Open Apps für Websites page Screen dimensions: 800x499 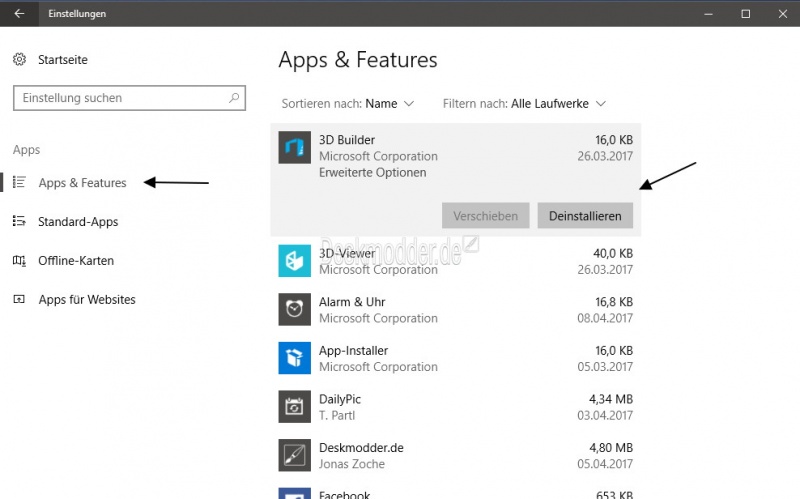pyautogui.click(x=87, y=300)
